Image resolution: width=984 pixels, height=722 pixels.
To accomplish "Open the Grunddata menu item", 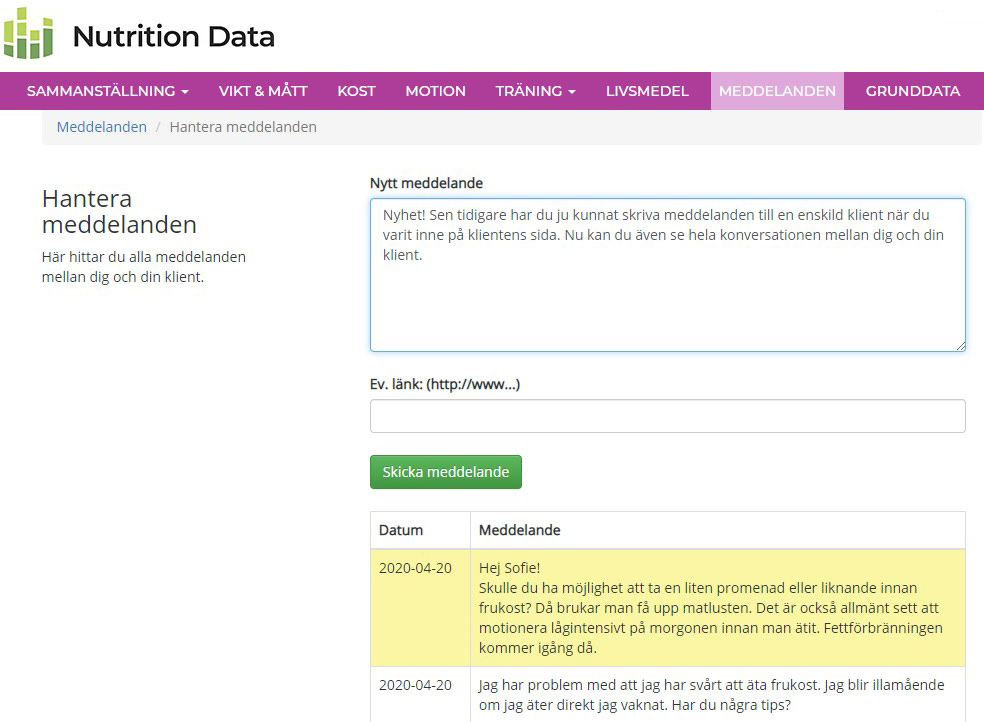I will (912, 91).
